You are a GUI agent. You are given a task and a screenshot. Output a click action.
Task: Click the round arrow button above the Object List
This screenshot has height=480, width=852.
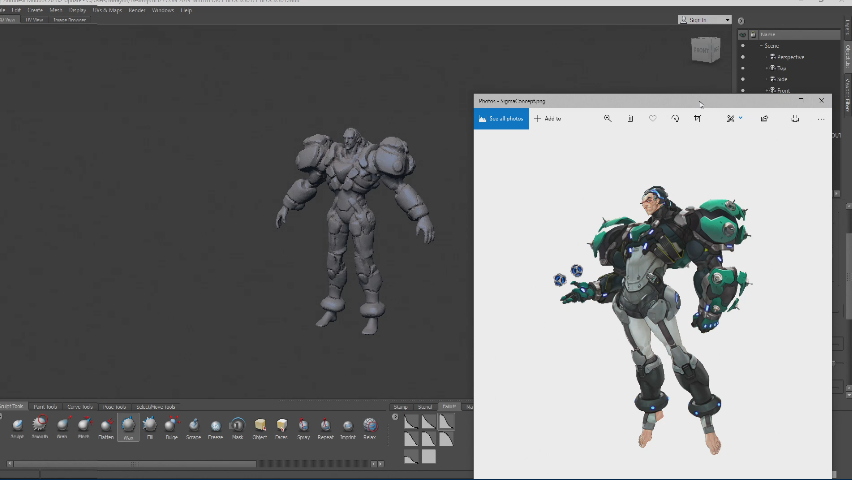(x=741, y=21)
